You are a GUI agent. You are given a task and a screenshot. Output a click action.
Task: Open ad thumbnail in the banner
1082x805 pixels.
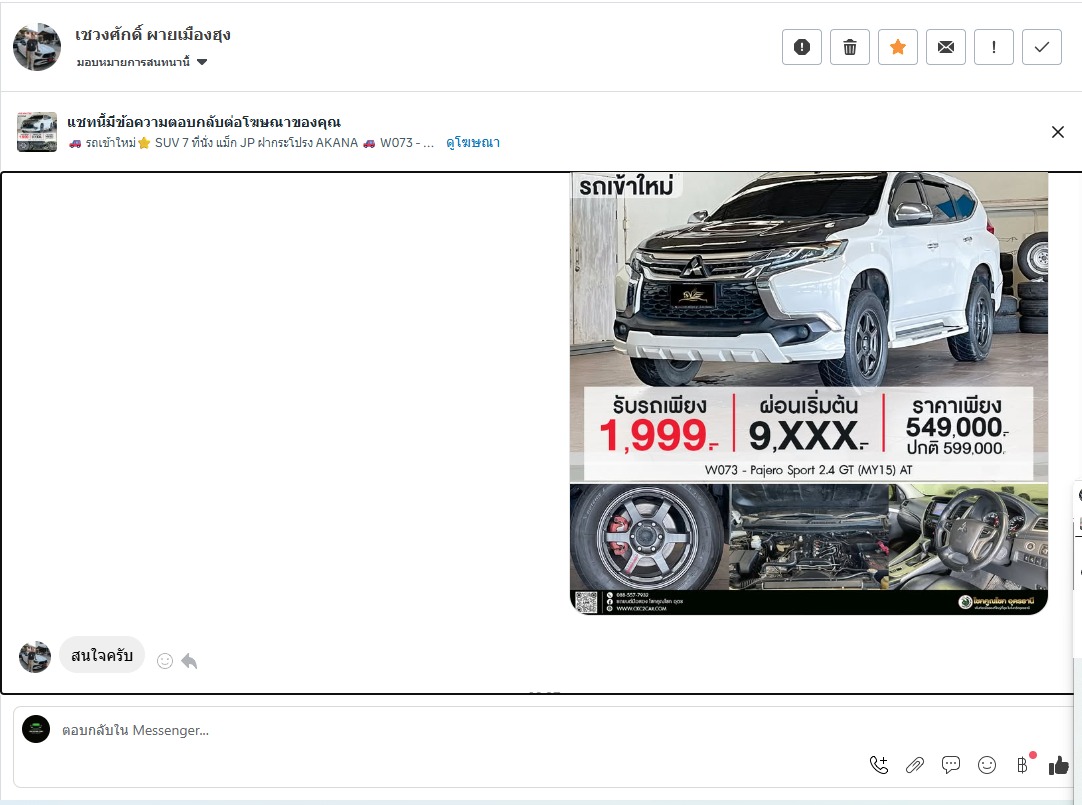tap(37, 132)
